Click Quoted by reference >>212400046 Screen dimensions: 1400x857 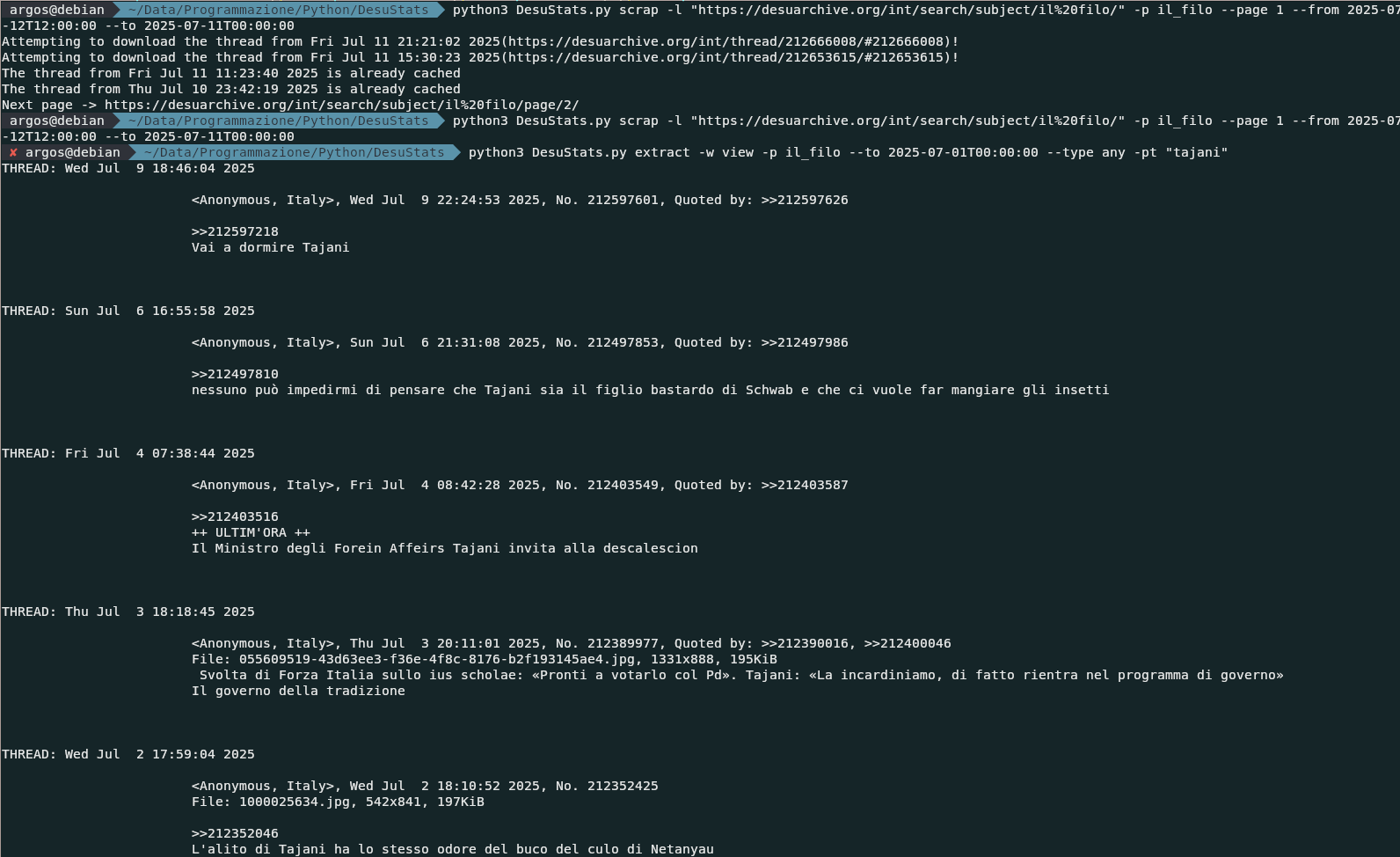pyautogui.click(x=908, y=643)
